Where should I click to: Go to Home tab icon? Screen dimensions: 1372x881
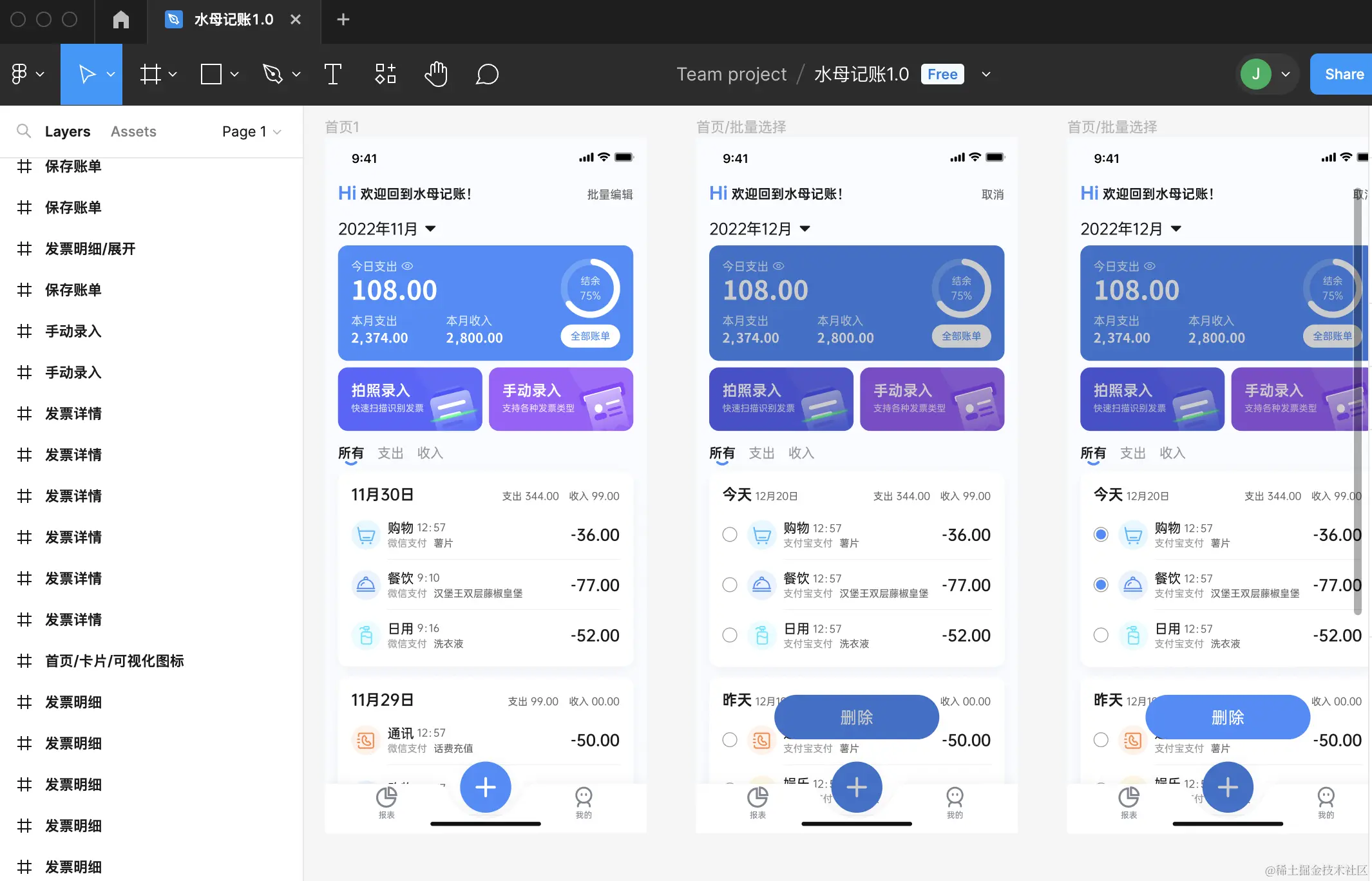click(x=120, y=19)
